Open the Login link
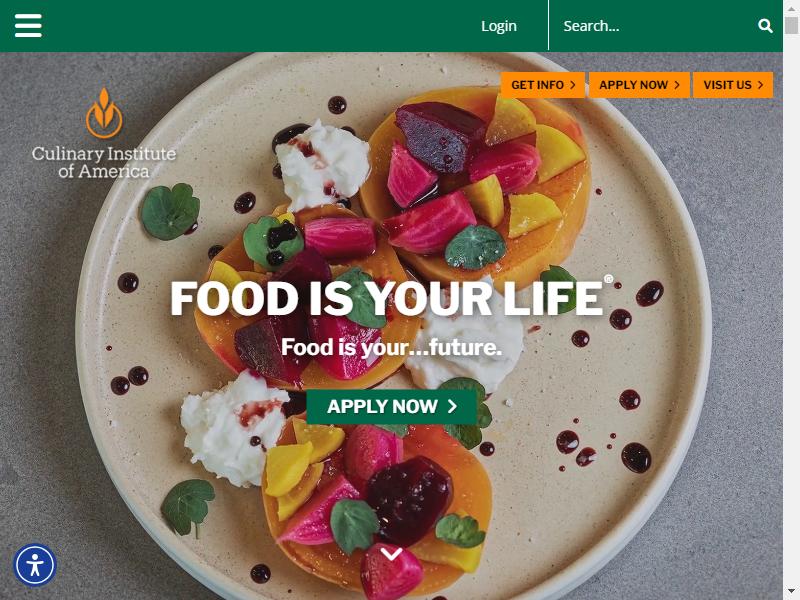 coord(498,26)
